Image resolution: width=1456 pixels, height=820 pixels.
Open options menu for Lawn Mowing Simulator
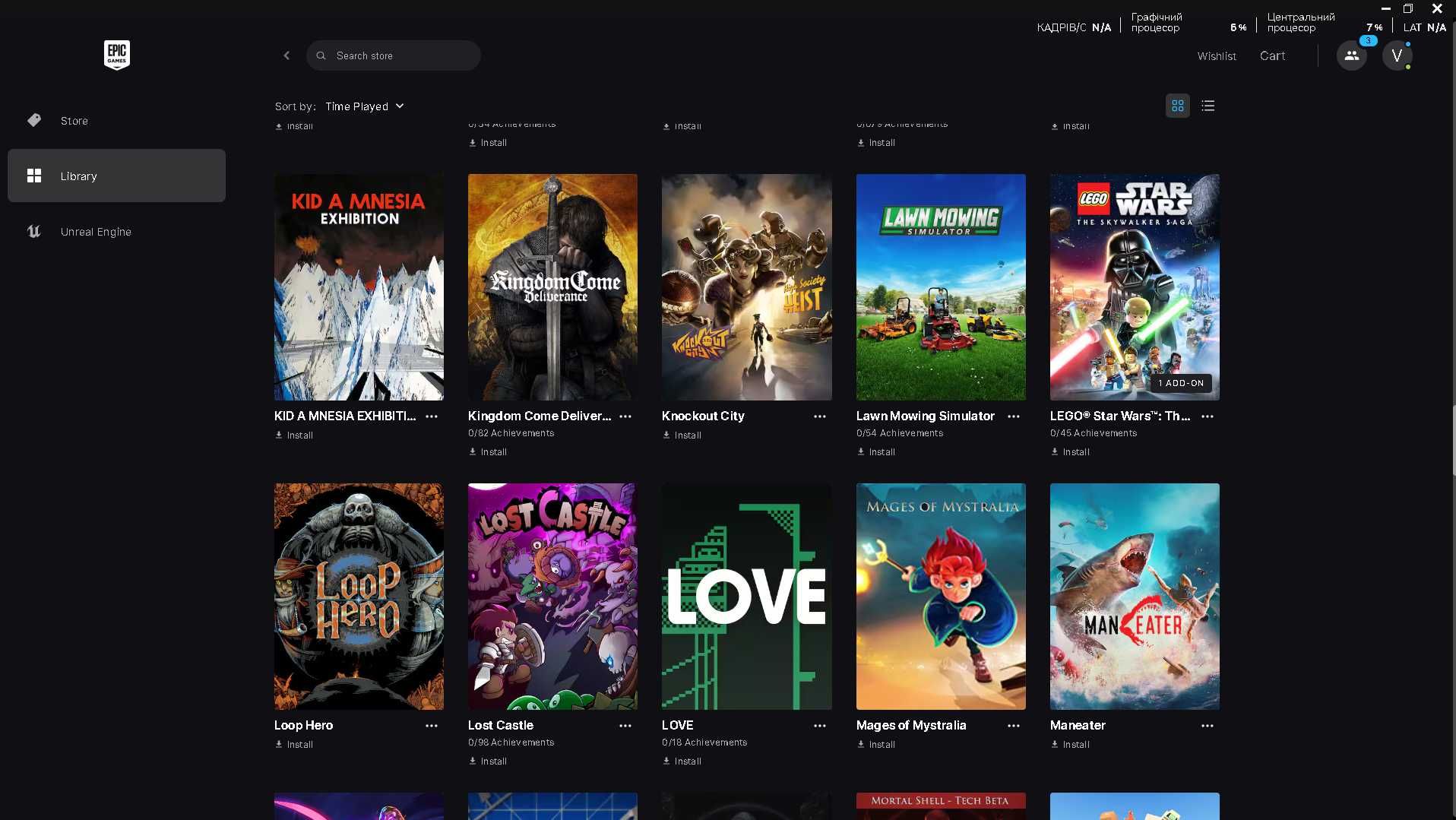coord(1014,416)
